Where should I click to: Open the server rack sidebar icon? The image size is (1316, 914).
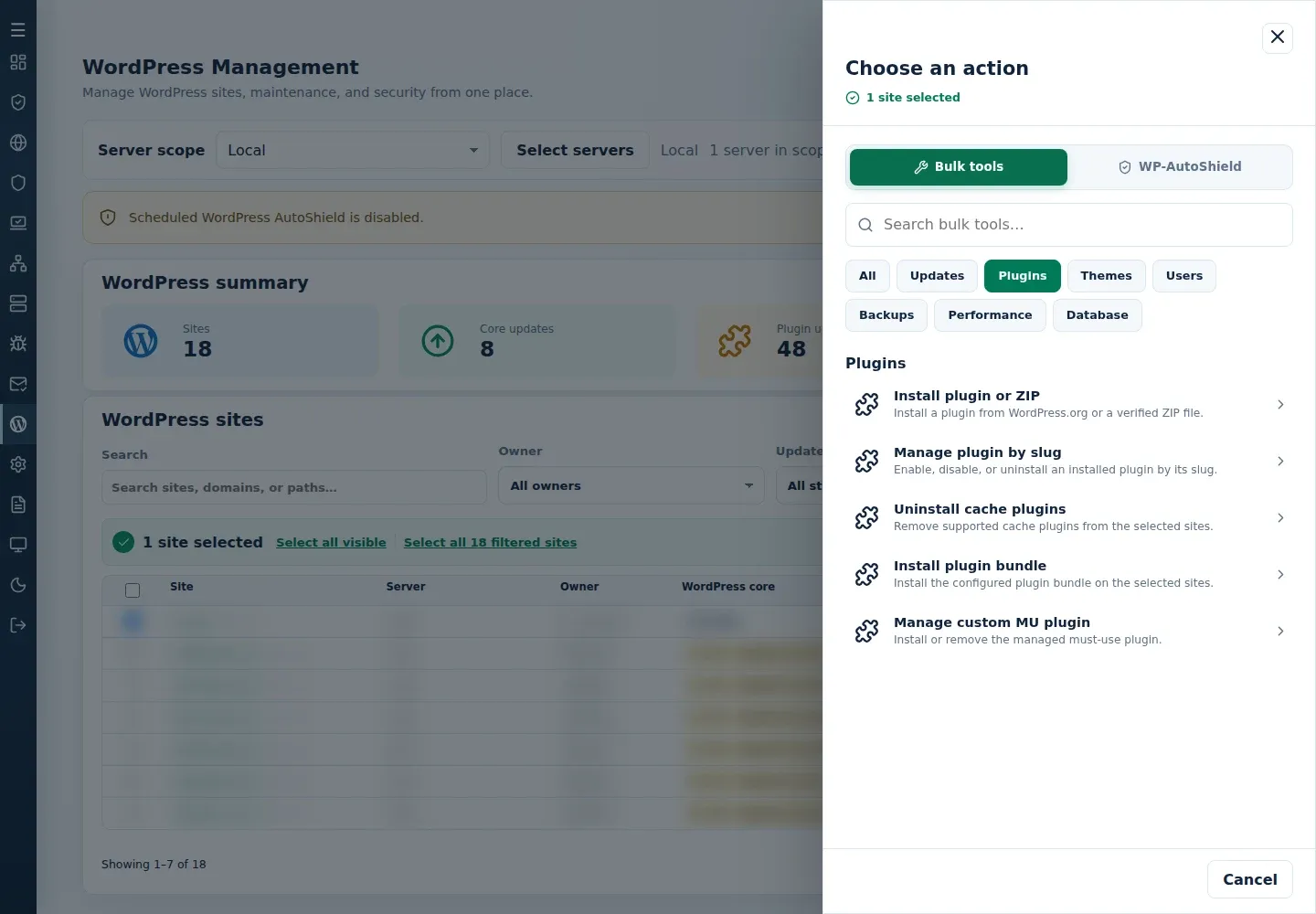click(x=18, y=303)
